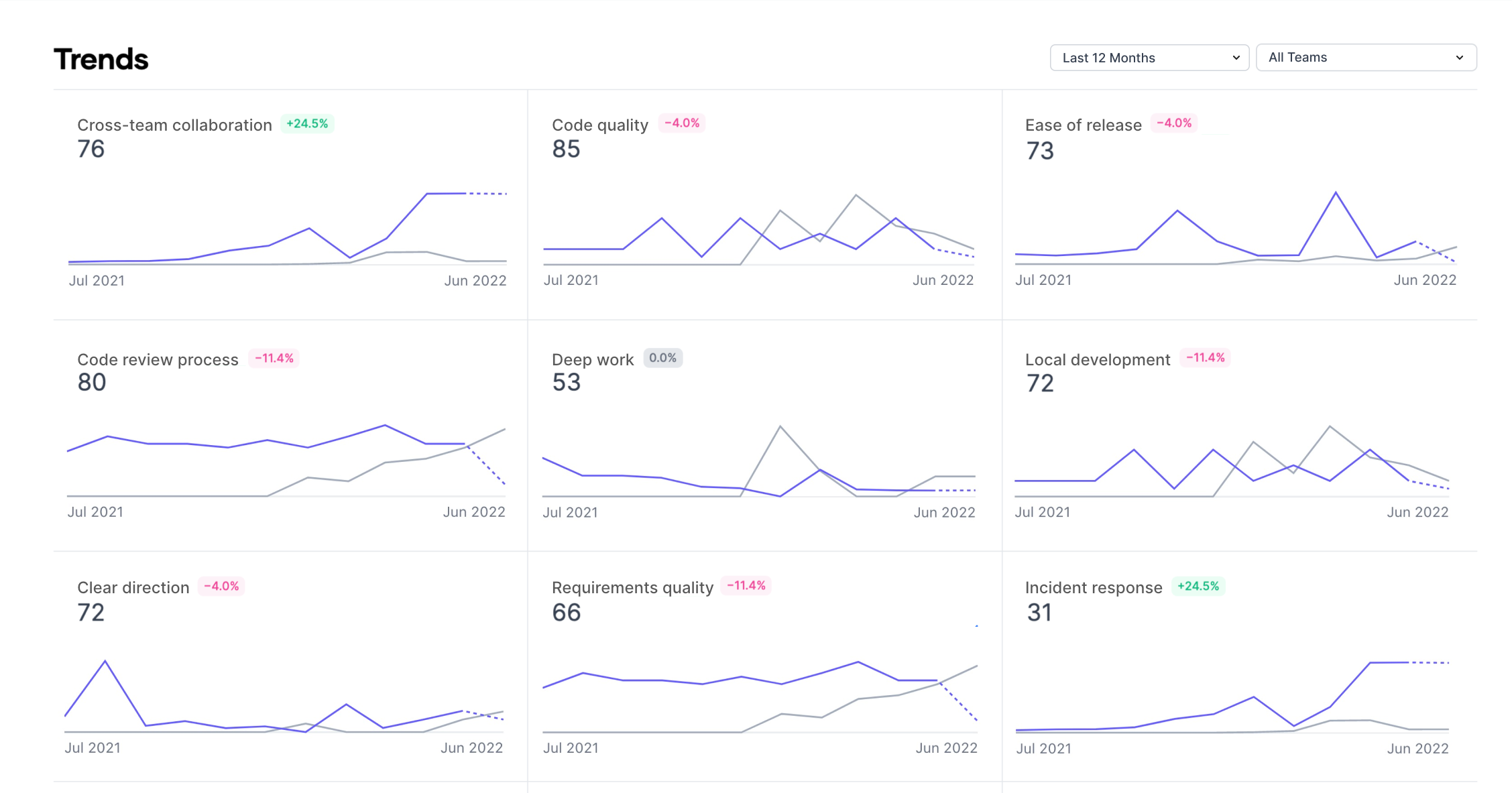1512x793 pixels.
Task: Open the Ease of release metric card
Action: [1083, 125]
